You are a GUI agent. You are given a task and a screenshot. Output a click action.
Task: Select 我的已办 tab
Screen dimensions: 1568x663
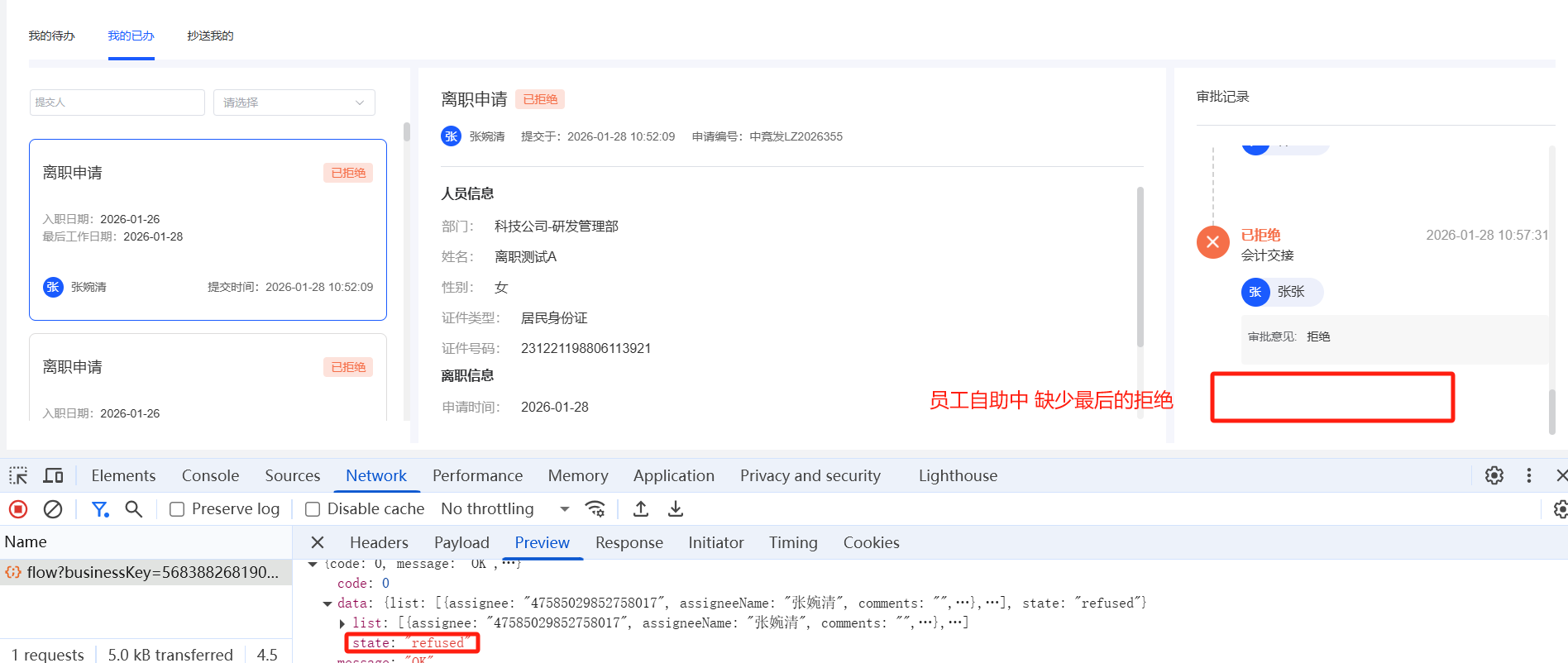click(x=131, y=36)
